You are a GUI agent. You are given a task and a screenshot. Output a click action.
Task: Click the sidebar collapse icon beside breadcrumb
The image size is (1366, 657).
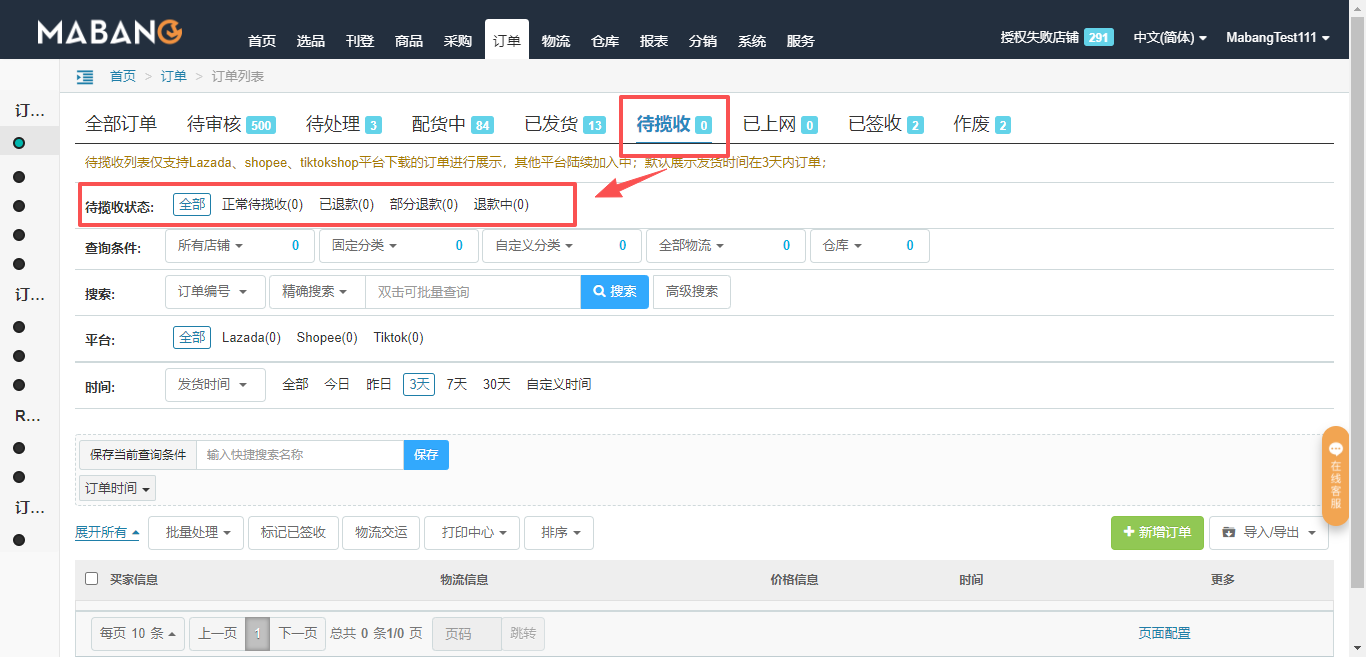coord(85,76)
